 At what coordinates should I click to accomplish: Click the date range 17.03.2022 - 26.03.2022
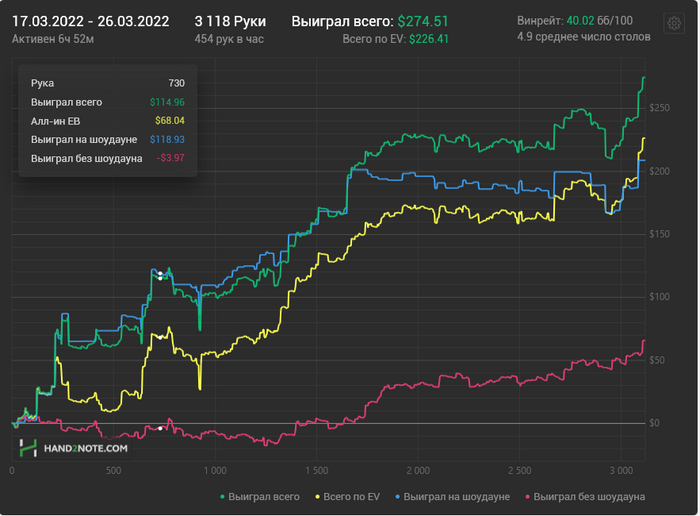point(91,21)
